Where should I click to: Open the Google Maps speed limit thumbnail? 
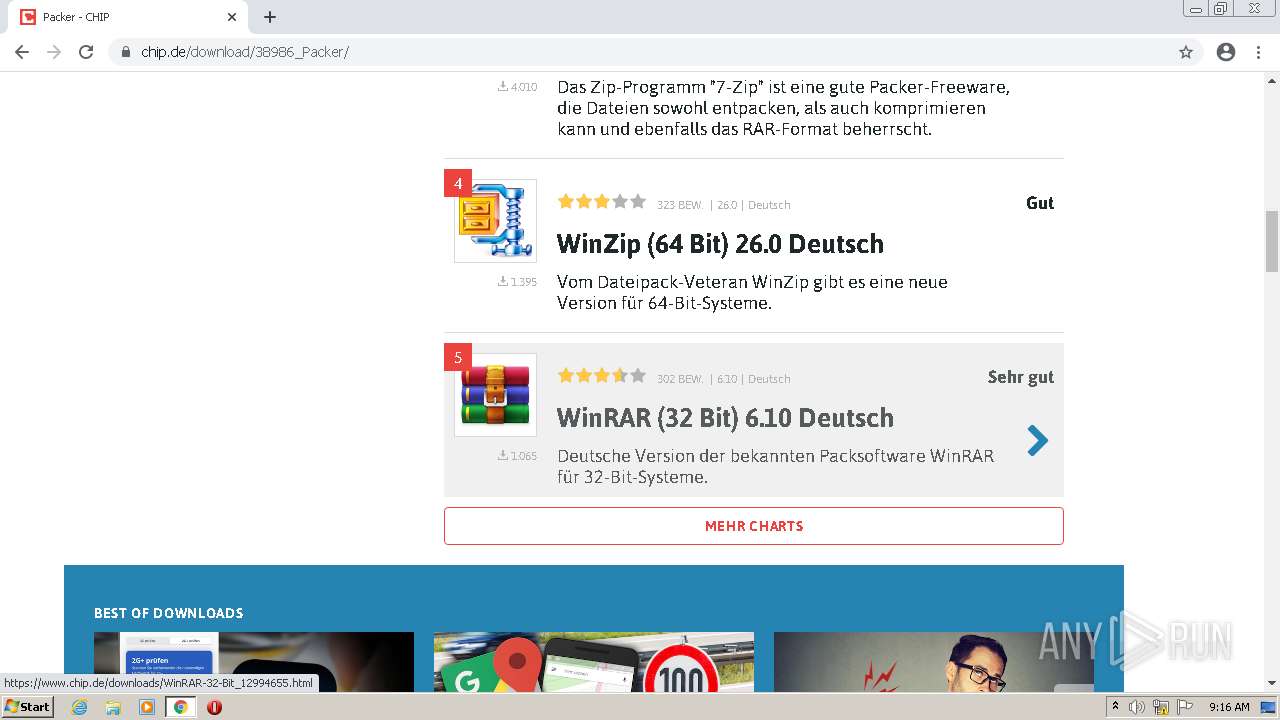pos(594,661)
